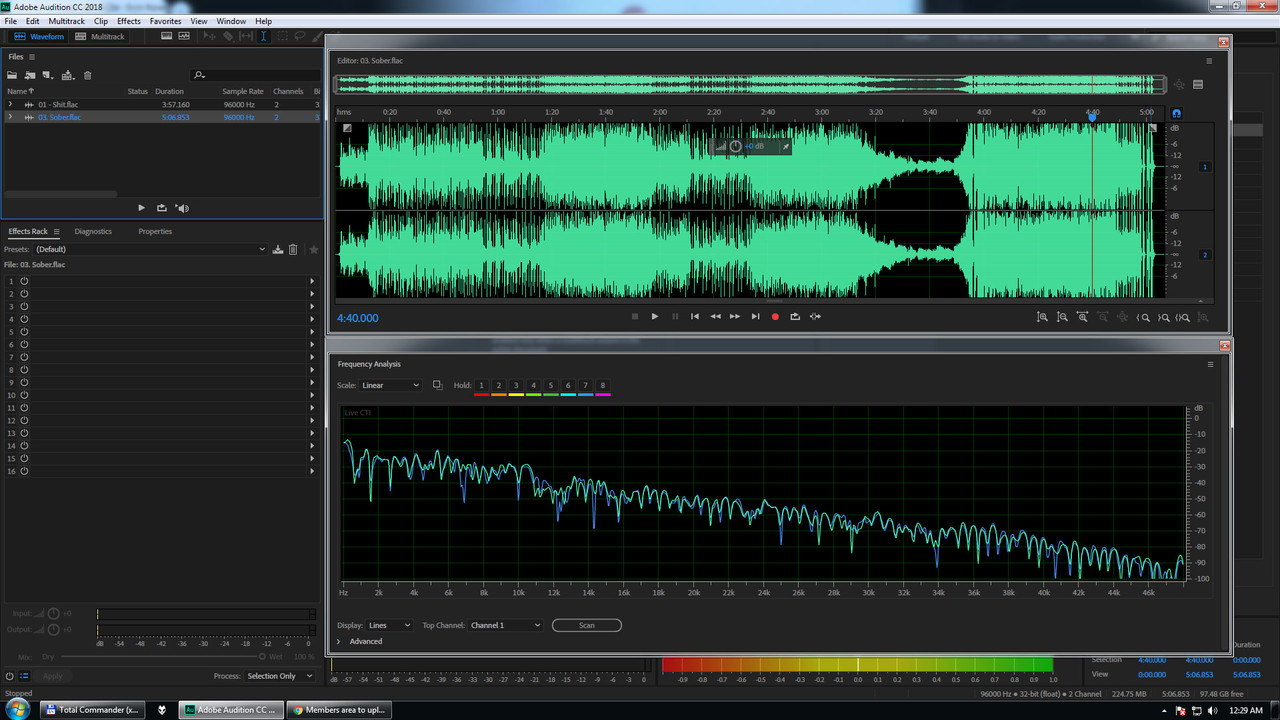Toggle Loop Playback in Files panel preview

(162, 208)
